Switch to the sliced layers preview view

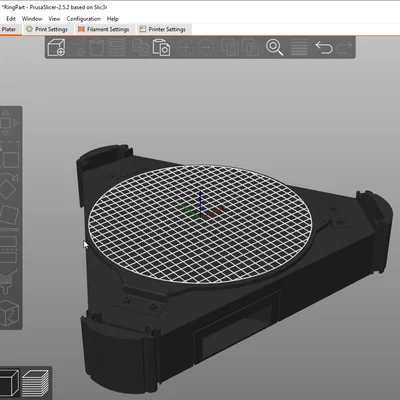point(35,383)
